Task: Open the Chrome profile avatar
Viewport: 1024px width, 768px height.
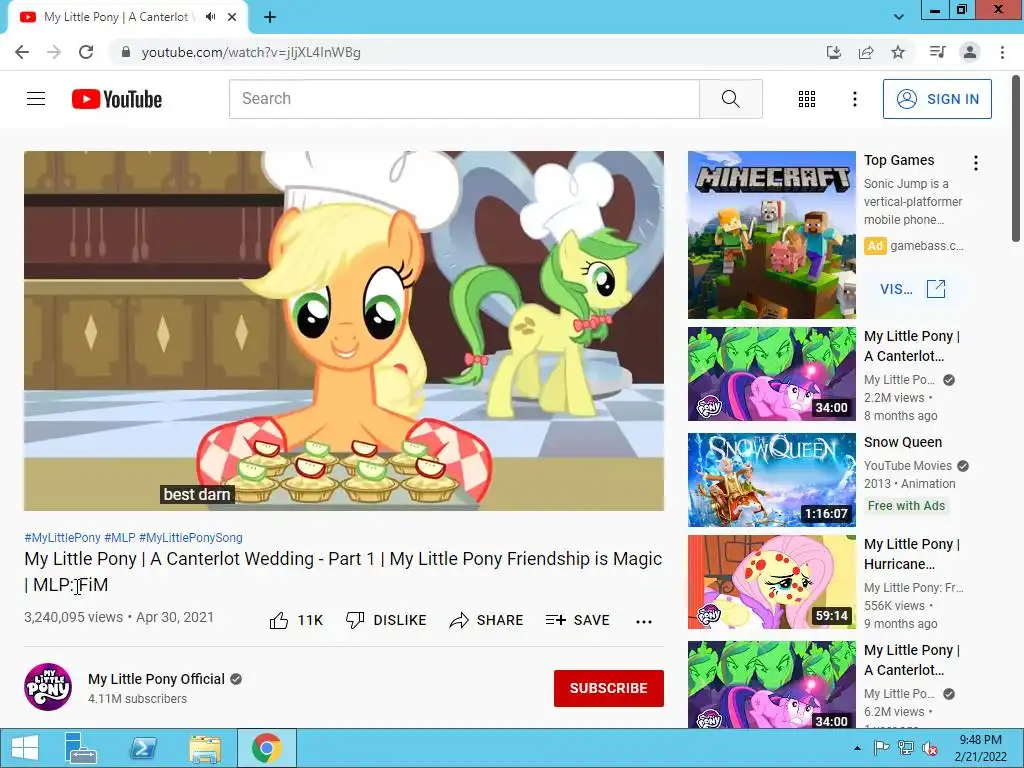Action: pyautogui.click(x=970, y=52)
